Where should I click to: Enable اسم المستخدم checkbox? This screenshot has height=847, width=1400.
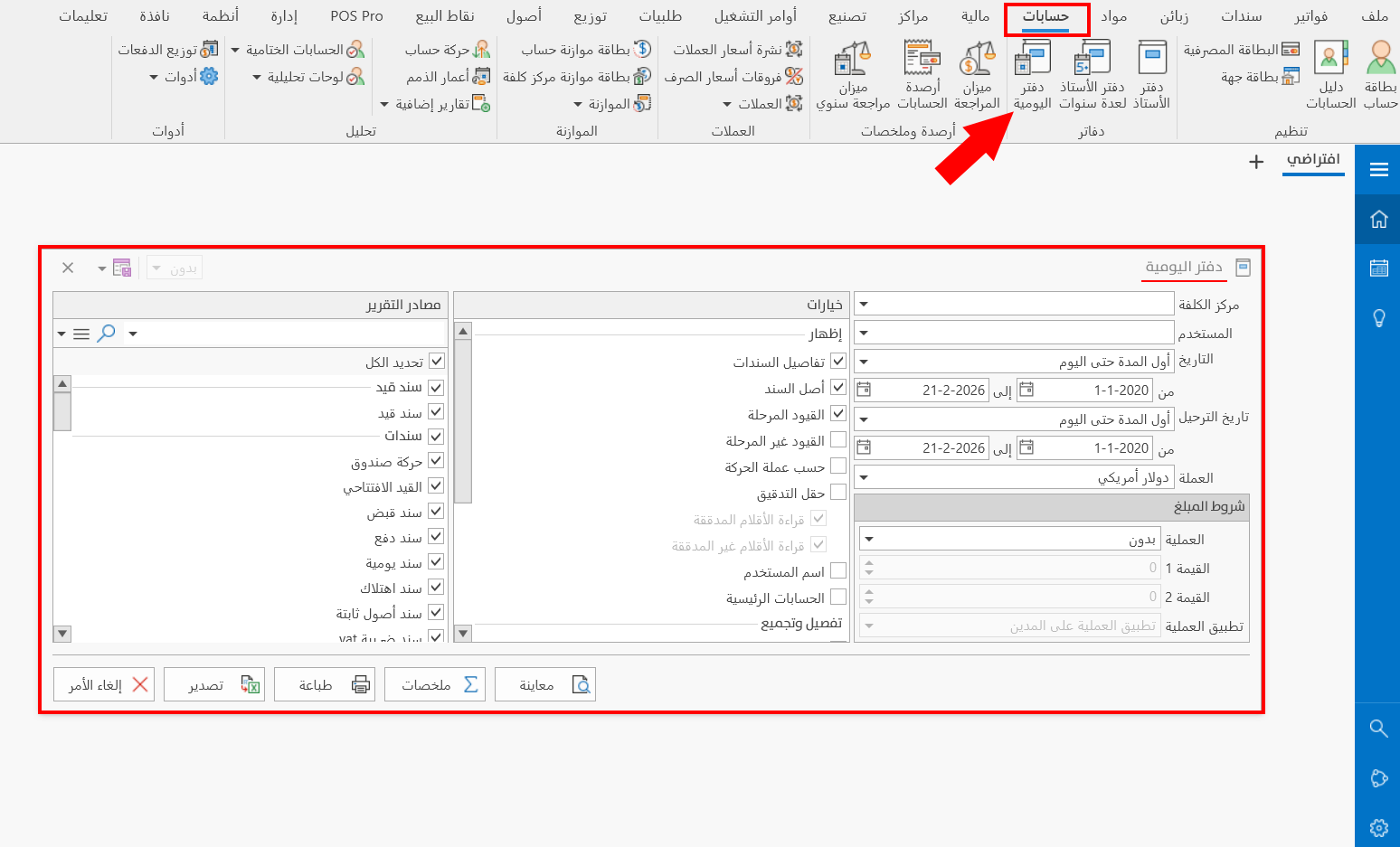(x=838, y=571)
